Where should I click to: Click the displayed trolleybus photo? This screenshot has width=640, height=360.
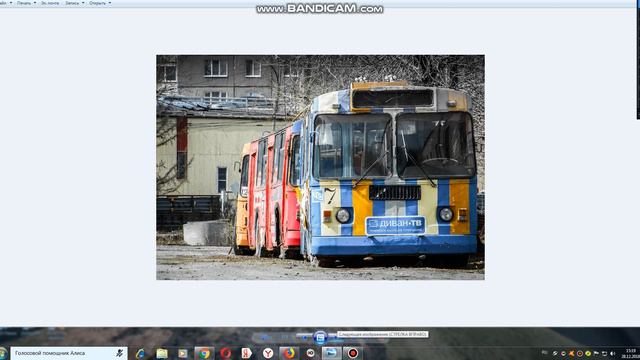[x=320, y=167]
